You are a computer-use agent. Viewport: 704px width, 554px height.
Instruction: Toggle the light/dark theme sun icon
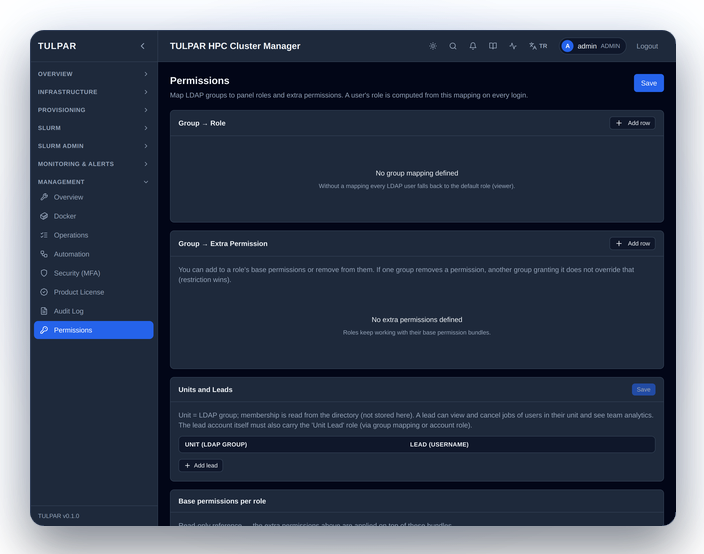[x=433, y=46]
